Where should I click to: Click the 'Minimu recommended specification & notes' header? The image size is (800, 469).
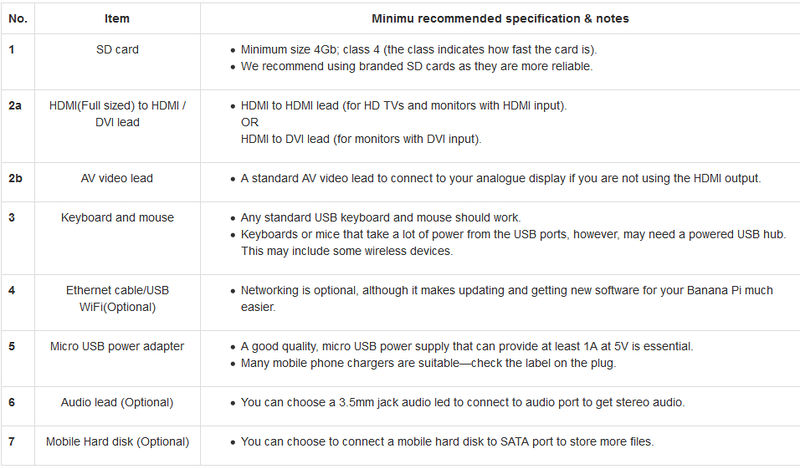[500, 19]
